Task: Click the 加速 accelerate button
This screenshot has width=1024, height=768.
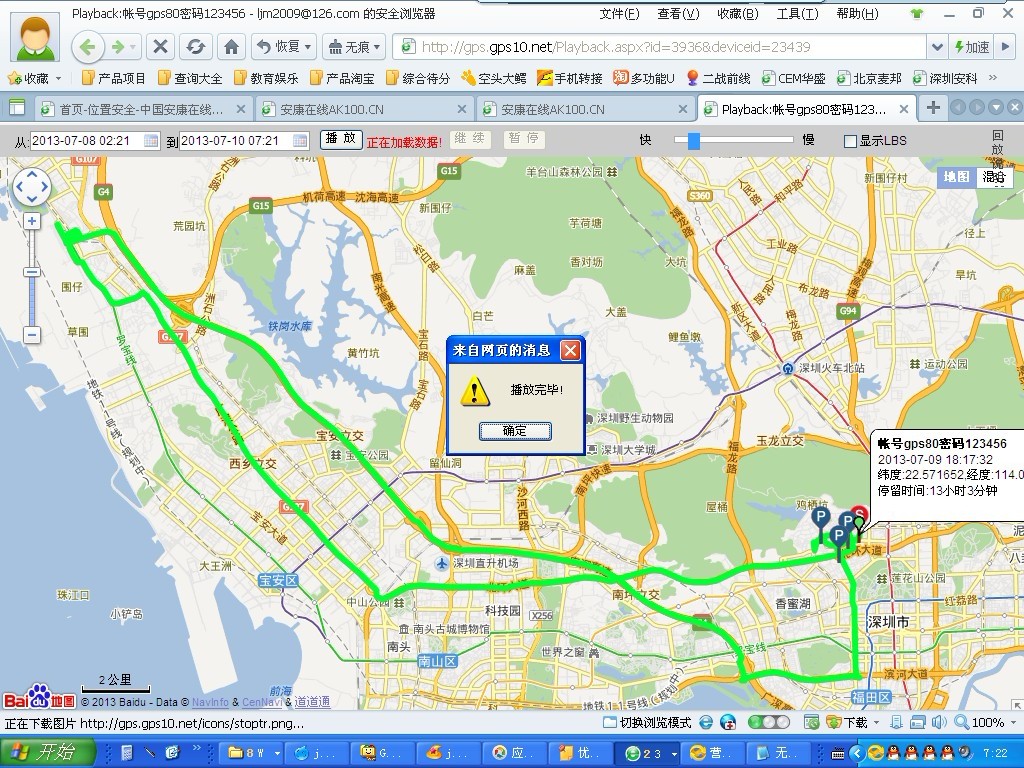Action: point(972,47)
